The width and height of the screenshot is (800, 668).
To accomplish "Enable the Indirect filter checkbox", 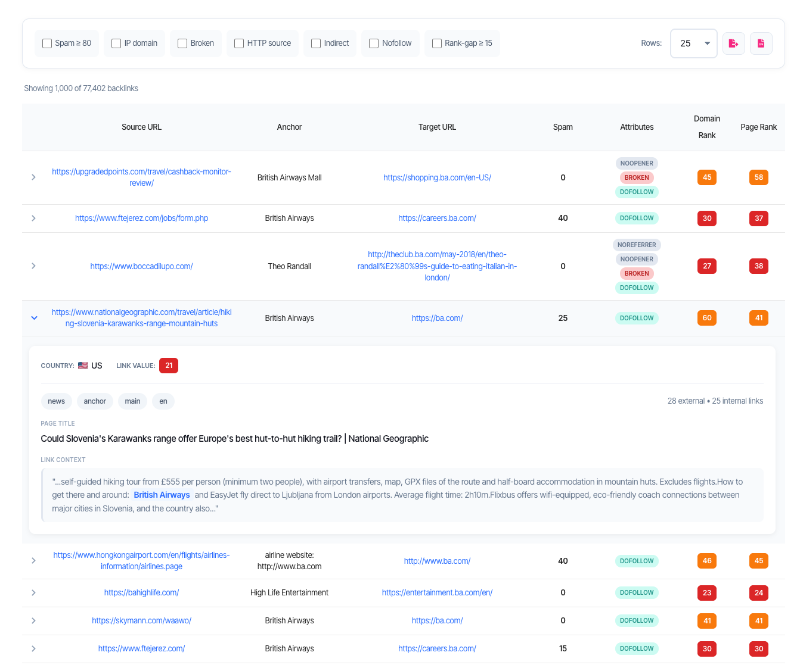I will 316,43.
